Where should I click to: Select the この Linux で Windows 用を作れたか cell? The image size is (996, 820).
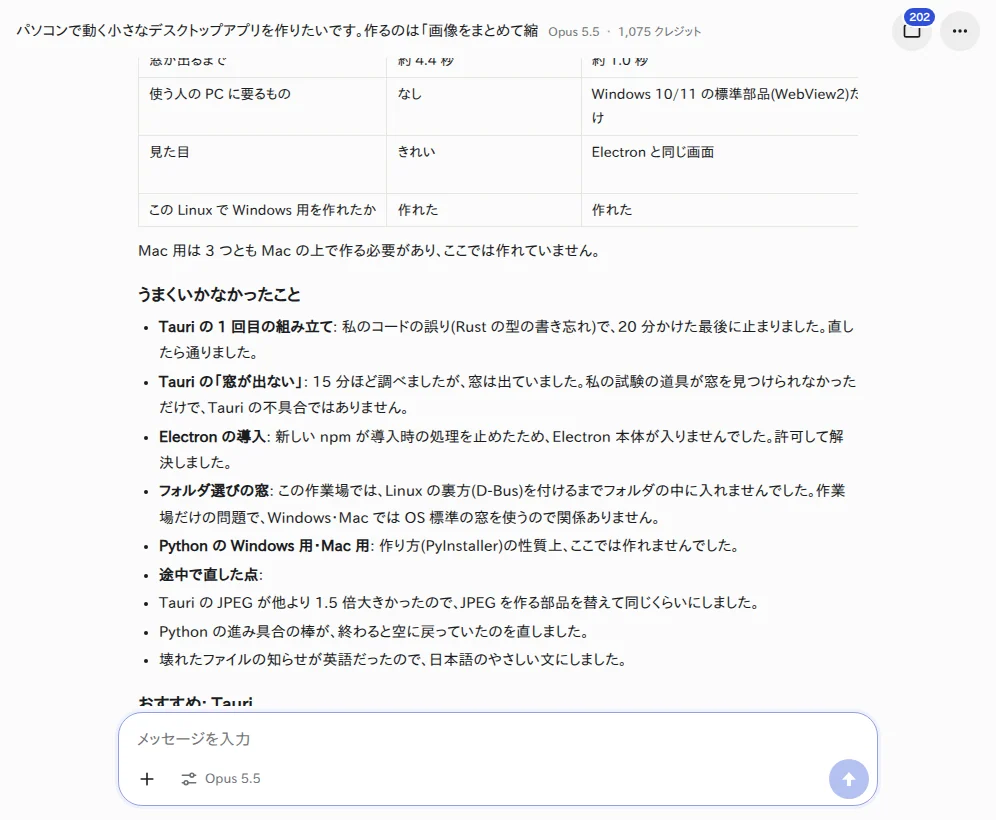262,210
